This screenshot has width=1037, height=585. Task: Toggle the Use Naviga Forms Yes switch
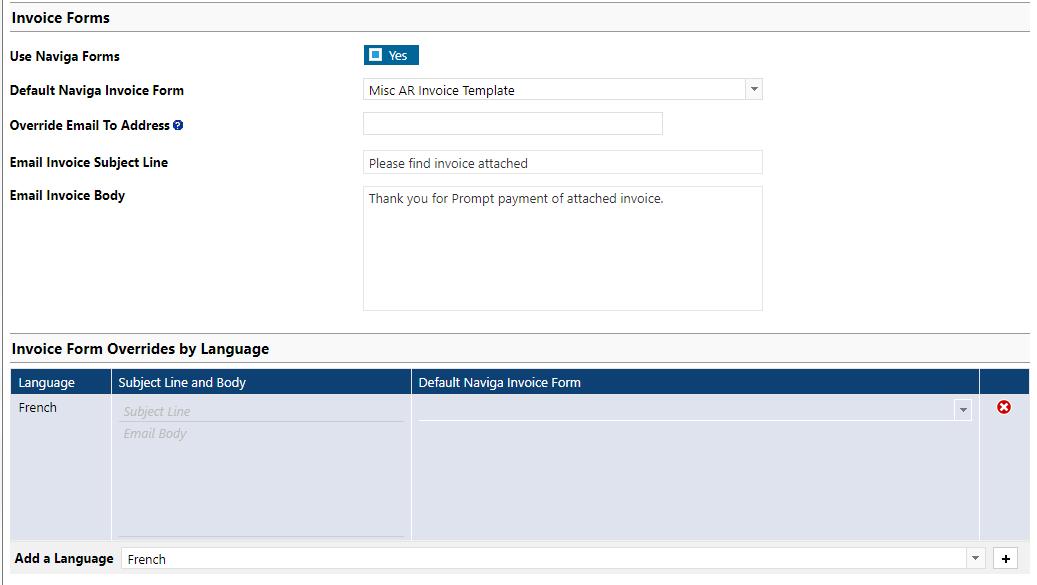click(390, 55)
